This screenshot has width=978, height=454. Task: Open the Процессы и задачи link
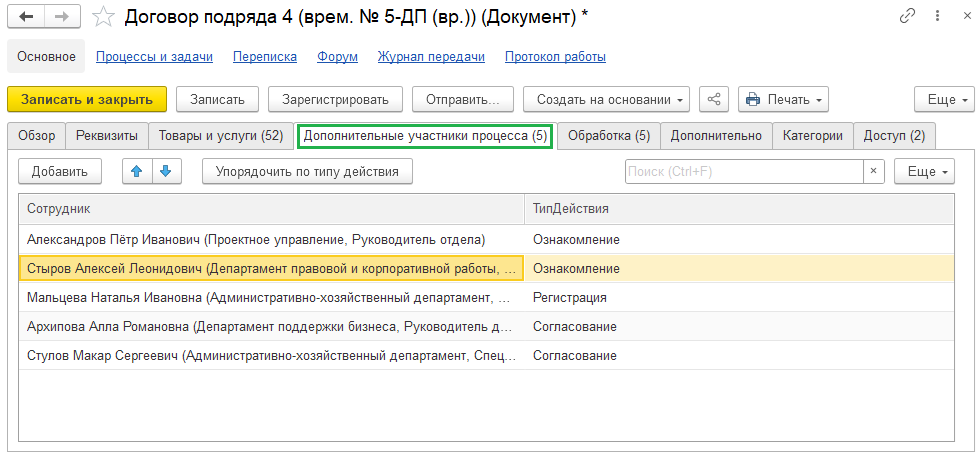(x=154, y=57)
